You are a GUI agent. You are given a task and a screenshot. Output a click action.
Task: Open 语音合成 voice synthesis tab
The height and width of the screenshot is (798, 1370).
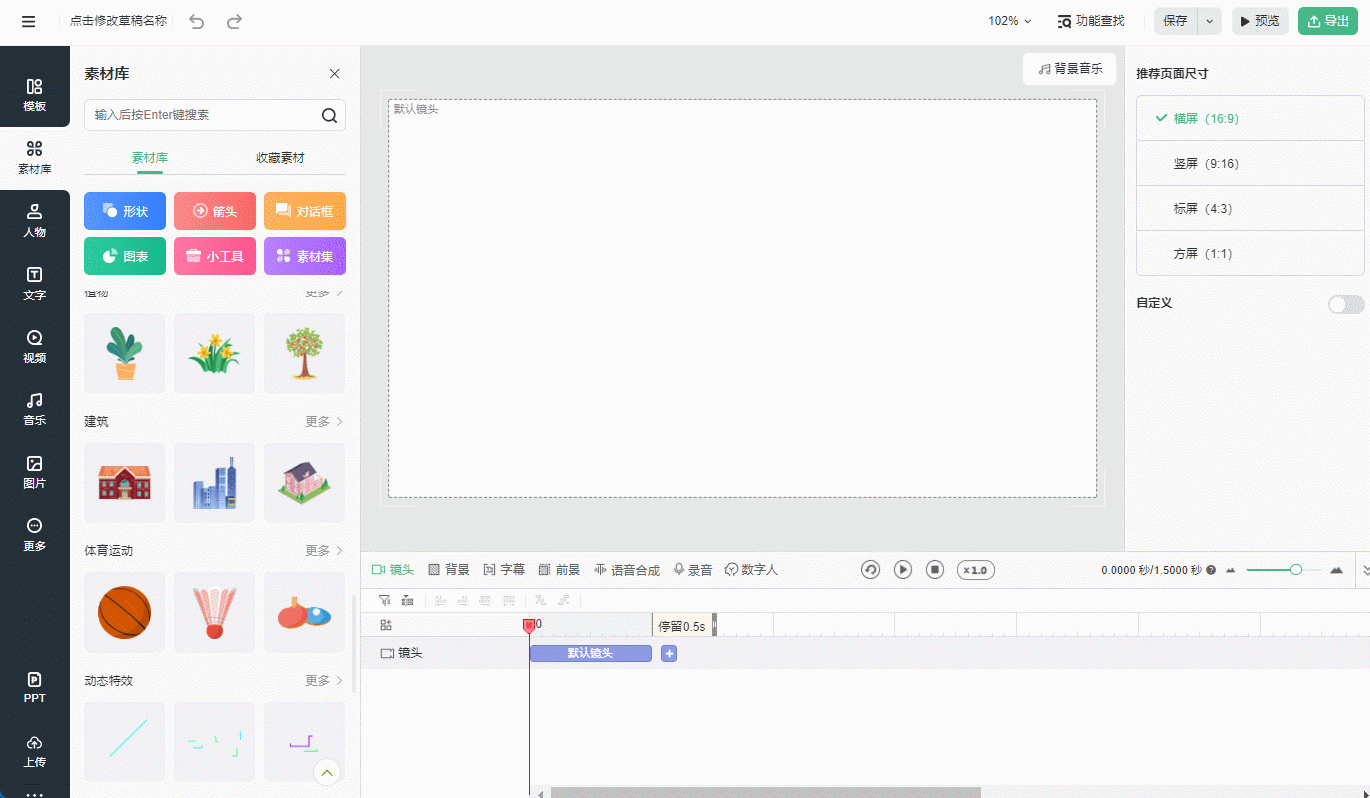pyautogui.click(x=627, y=570)
